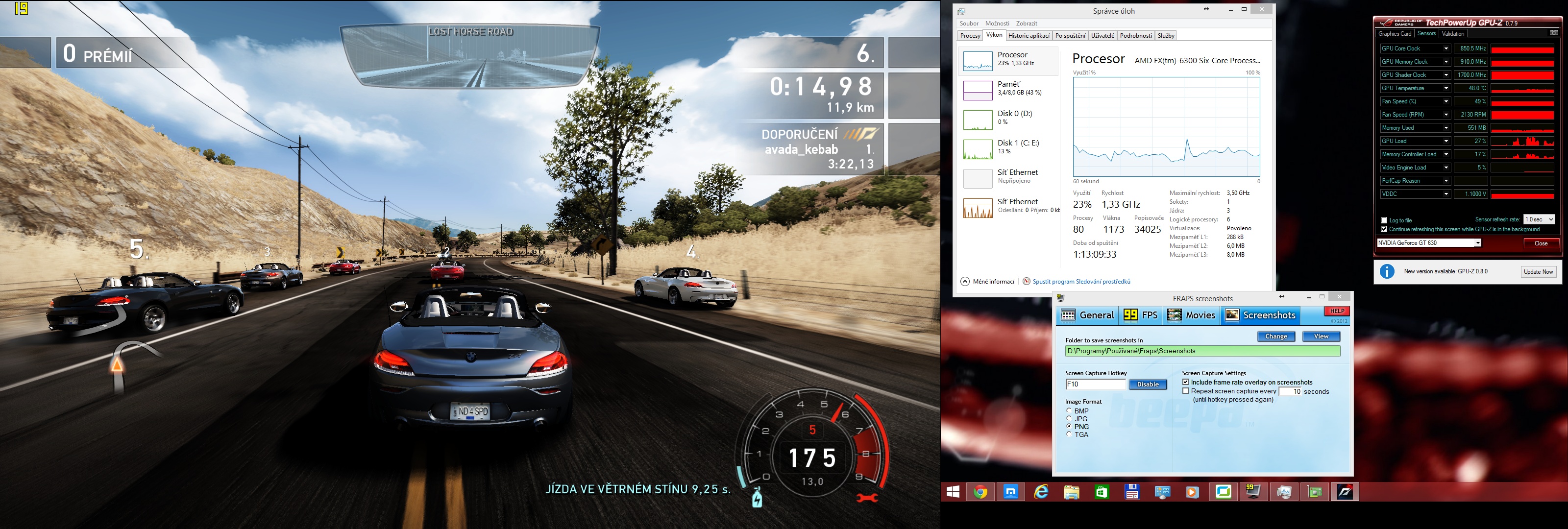Launch Internet Explorer from taskbar

pyautogui.click(x=1041, y=492)
